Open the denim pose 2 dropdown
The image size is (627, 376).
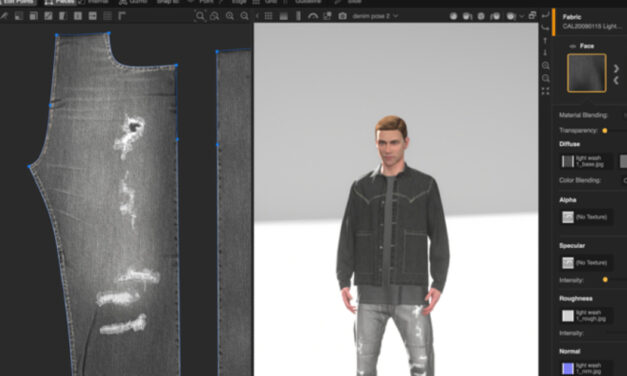click(x=375, y=16)
